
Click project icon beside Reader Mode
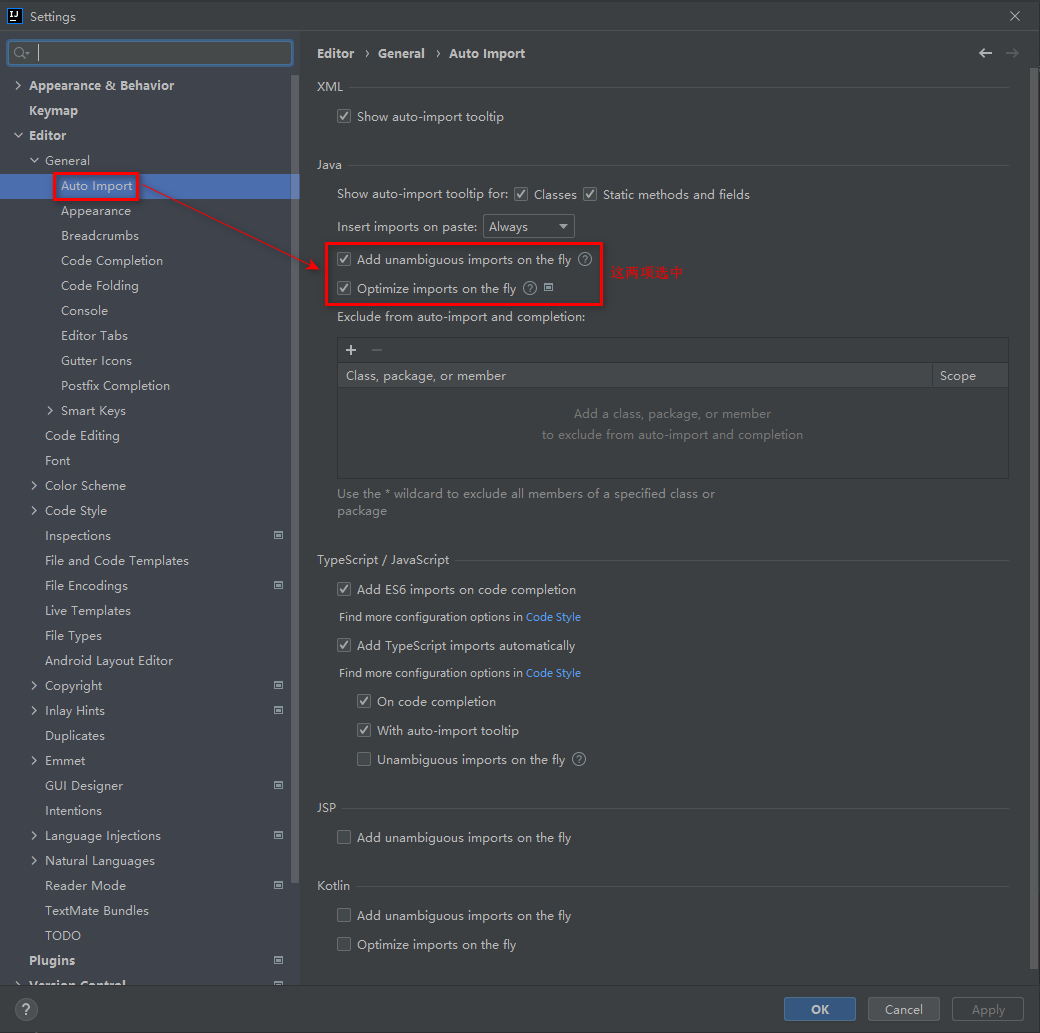click(x=279, y=885)
